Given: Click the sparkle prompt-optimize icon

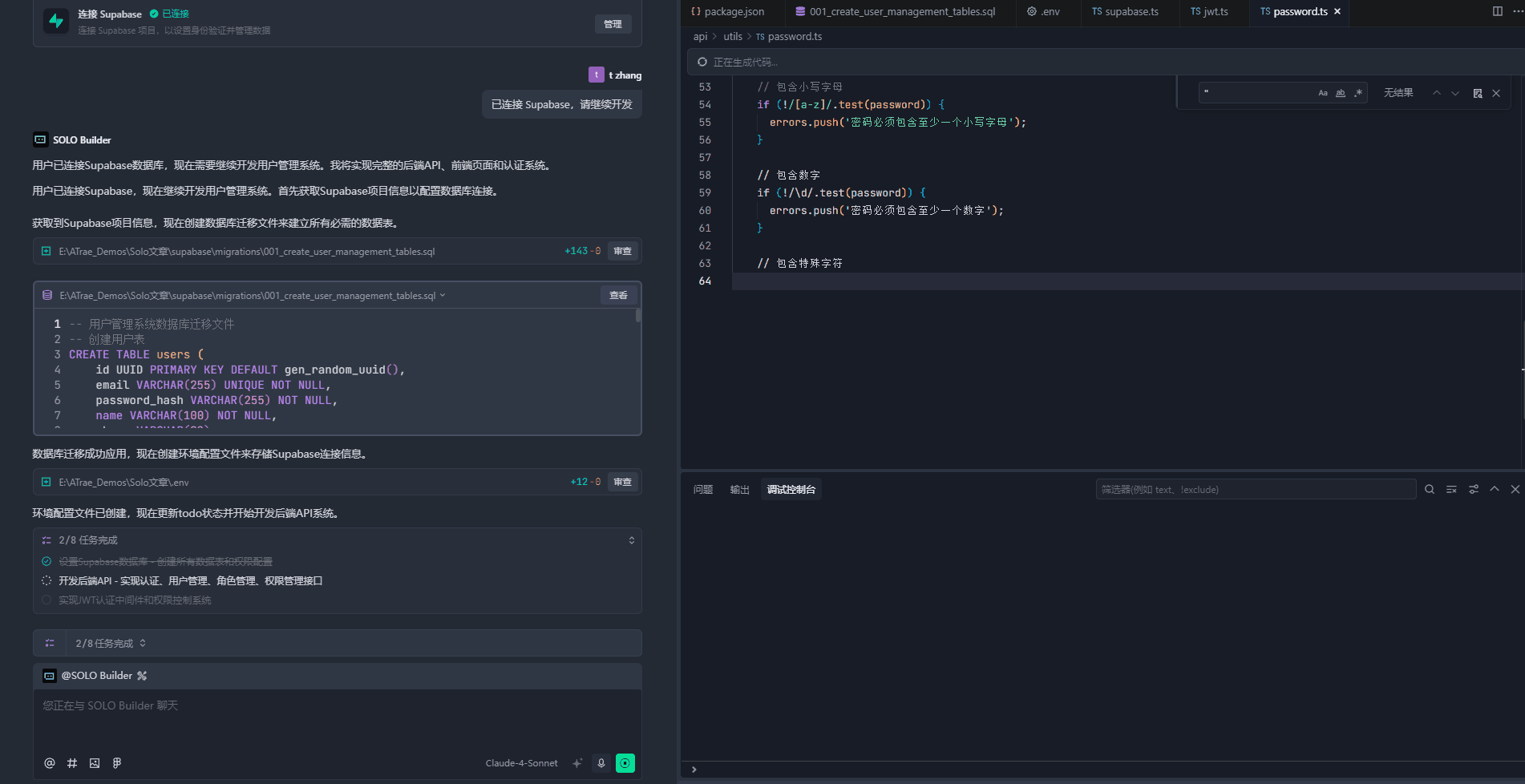Looking at the screenshot, I should tap(577, 763).
